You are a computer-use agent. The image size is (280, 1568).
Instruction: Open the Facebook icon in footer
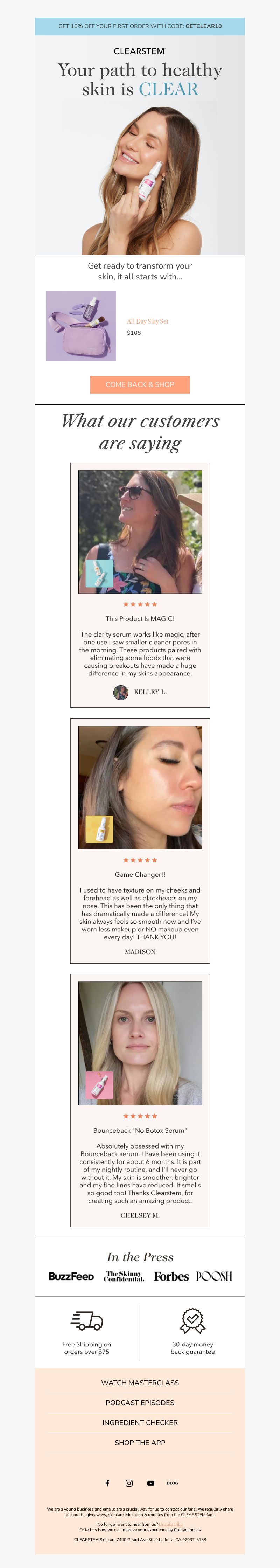click(107, 1483)
